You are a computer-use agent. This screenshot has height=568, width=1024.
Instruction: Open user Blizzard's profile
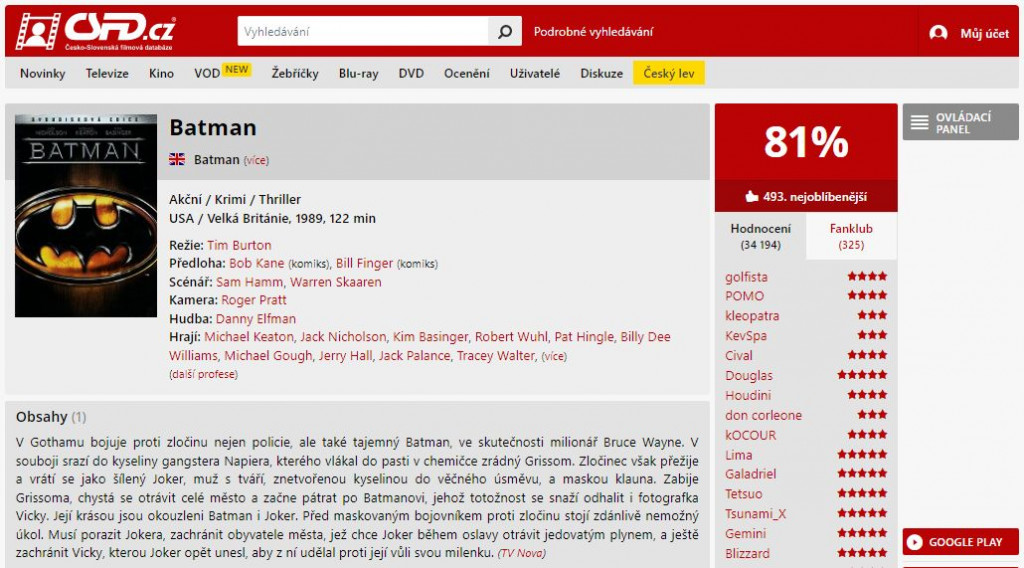(747, 554)
